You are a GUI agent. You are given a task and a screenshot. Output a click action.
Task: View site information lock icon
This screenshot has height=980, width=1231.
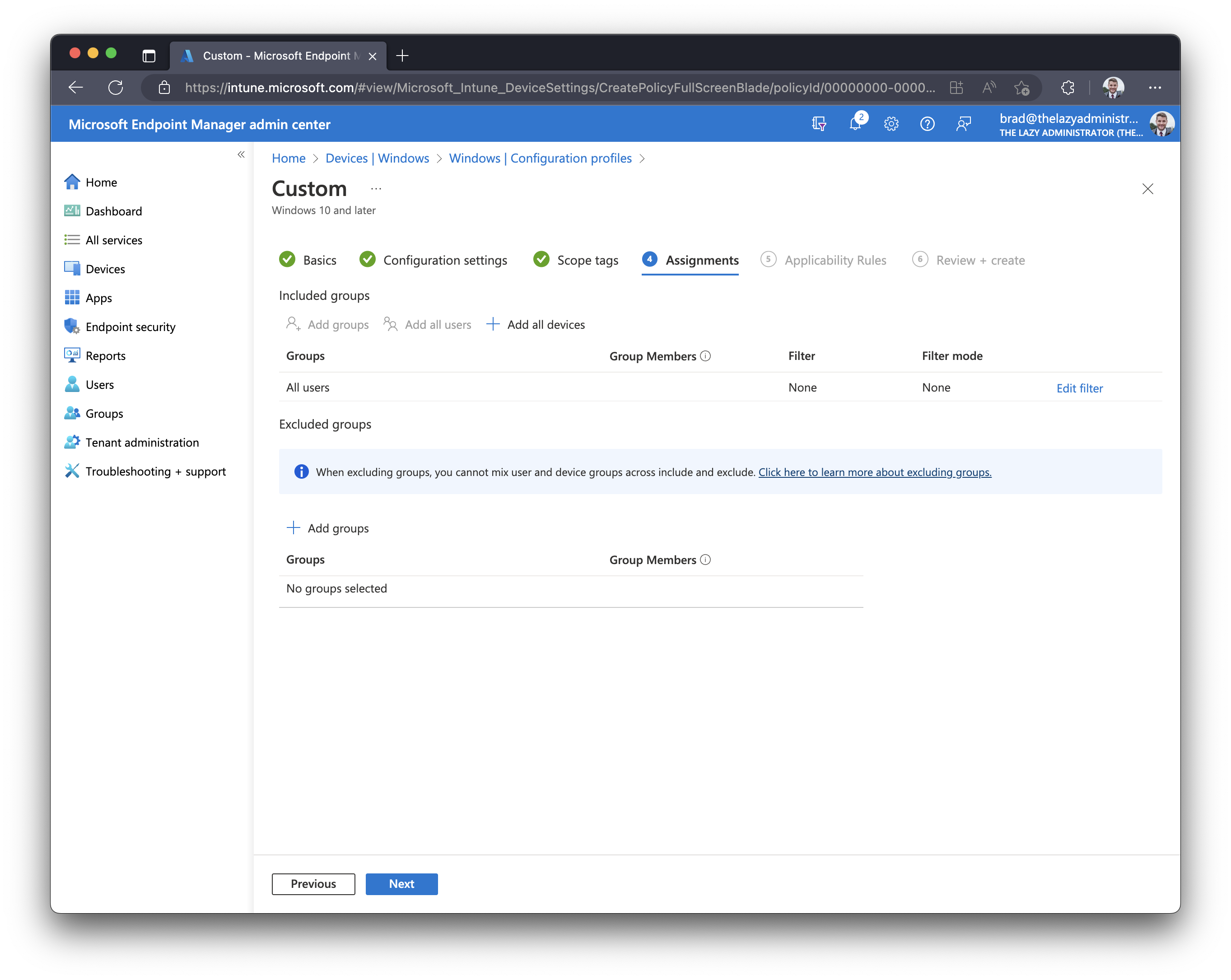[x=164, y=87]
